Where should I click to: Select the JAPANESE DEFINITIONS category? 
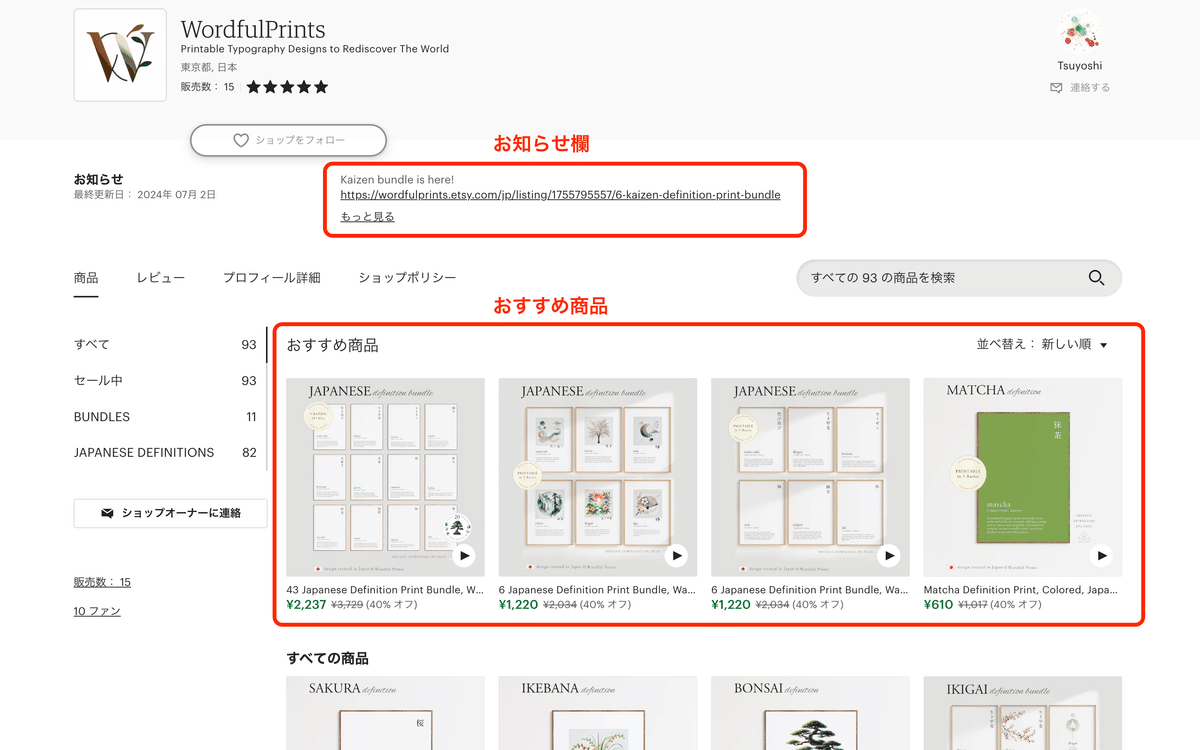143,452
